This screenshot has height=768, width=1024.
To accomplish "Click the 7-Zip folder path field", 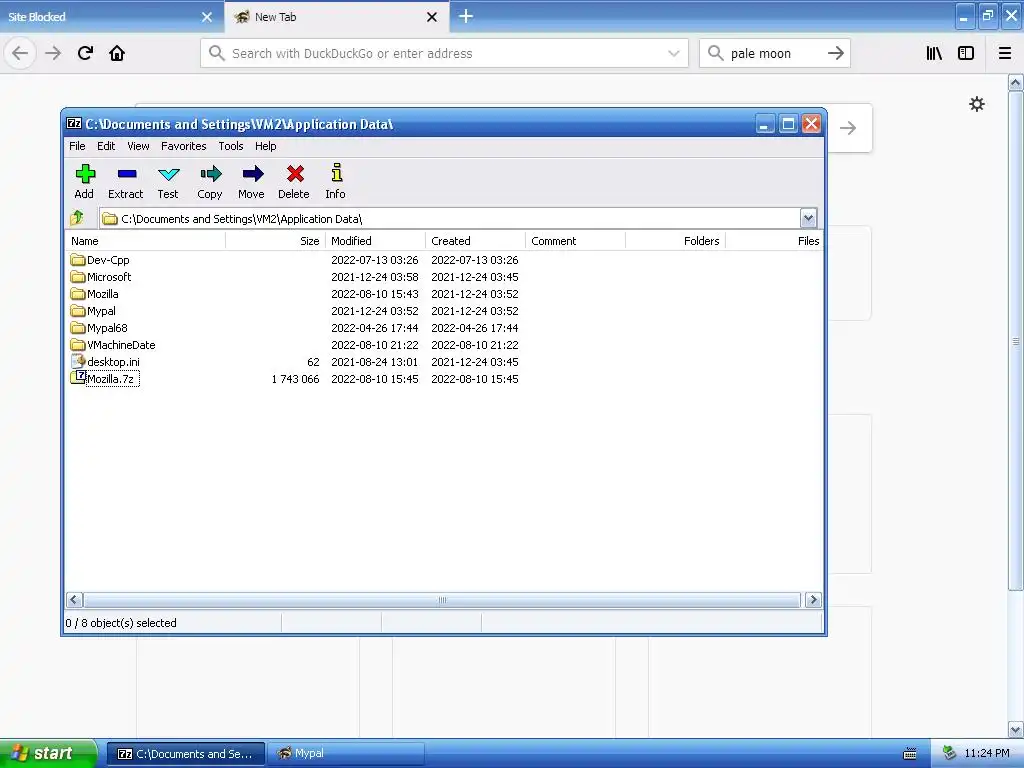I will 449,218.
